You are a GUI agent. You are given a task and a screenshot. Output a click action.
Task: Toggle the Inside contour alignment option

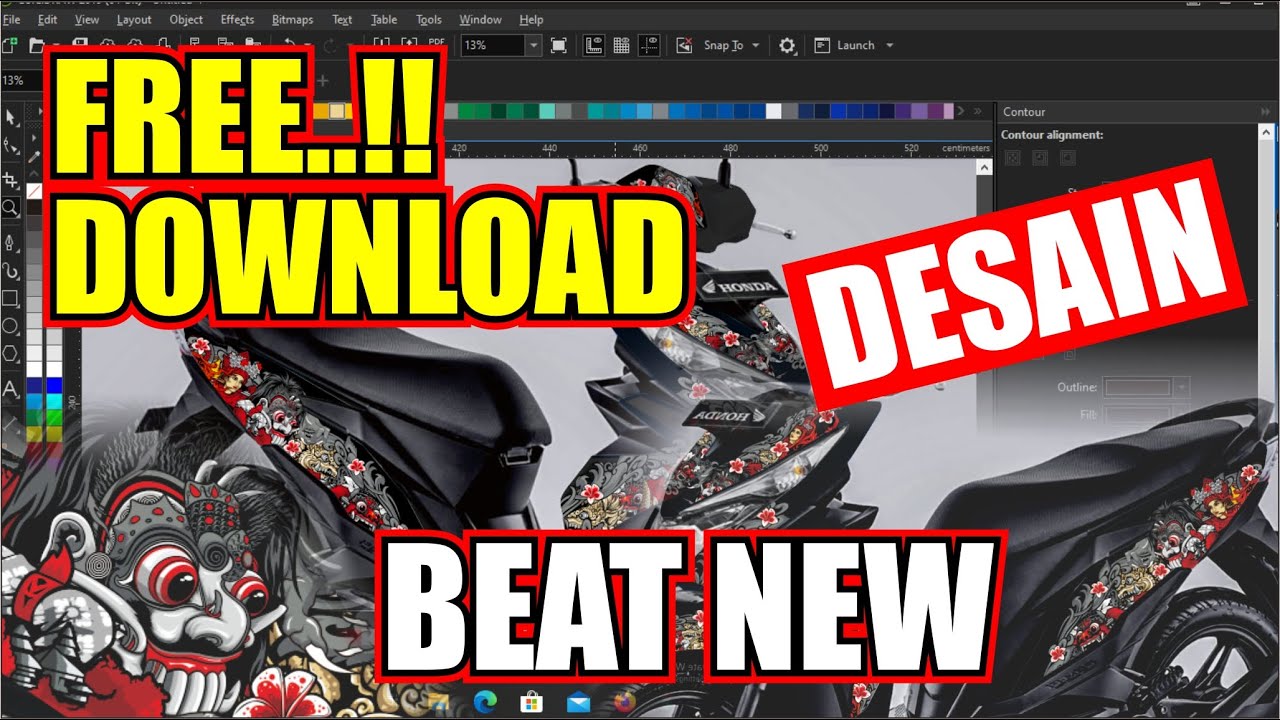click(x=1040, y=158)
